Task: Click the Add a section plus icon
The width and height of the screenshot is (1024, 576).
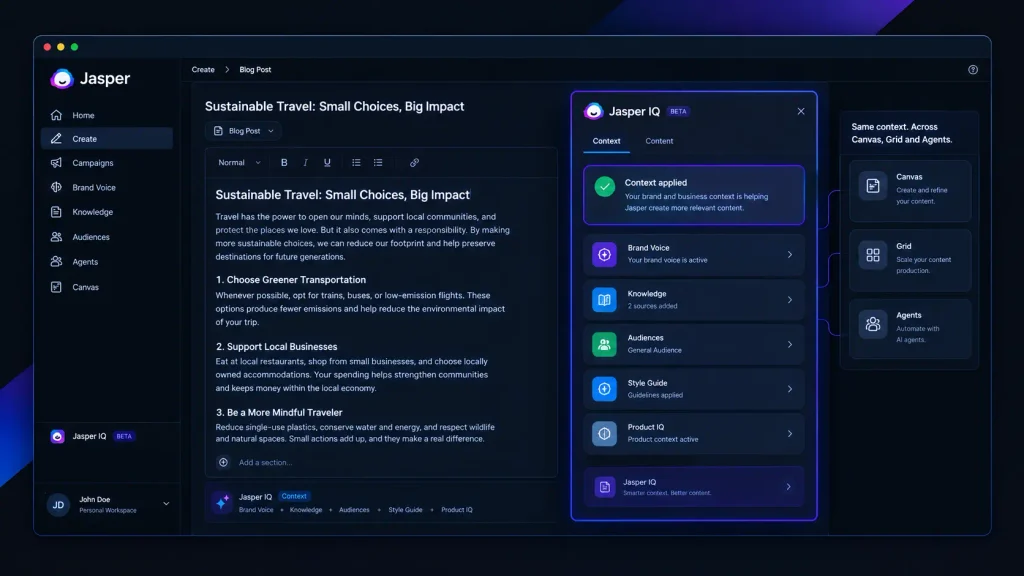Action: (223, 462)
